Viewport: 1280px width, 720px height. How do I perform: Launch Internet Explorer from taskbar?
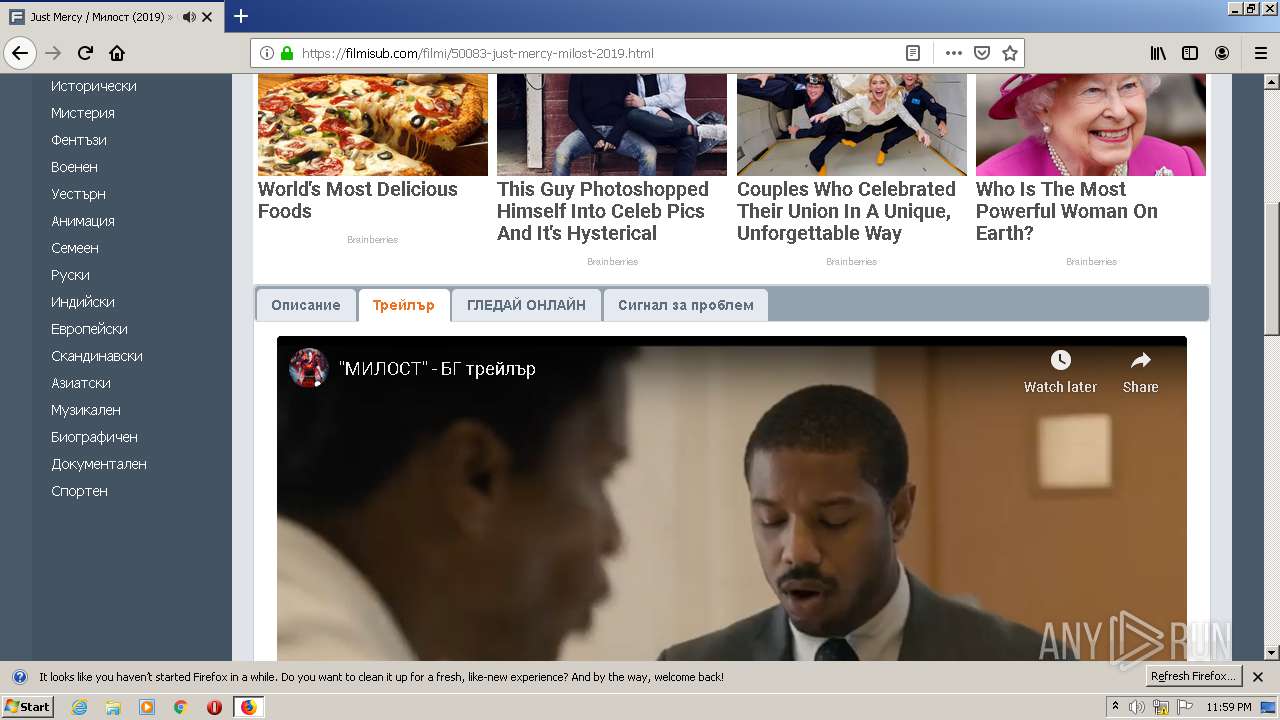point(79,707)
